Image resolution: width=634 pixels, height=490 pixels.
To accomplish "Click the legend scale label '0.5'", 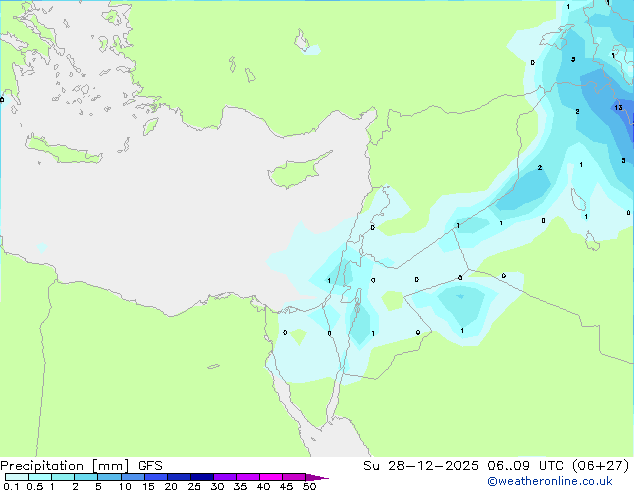I will [34, 486].
